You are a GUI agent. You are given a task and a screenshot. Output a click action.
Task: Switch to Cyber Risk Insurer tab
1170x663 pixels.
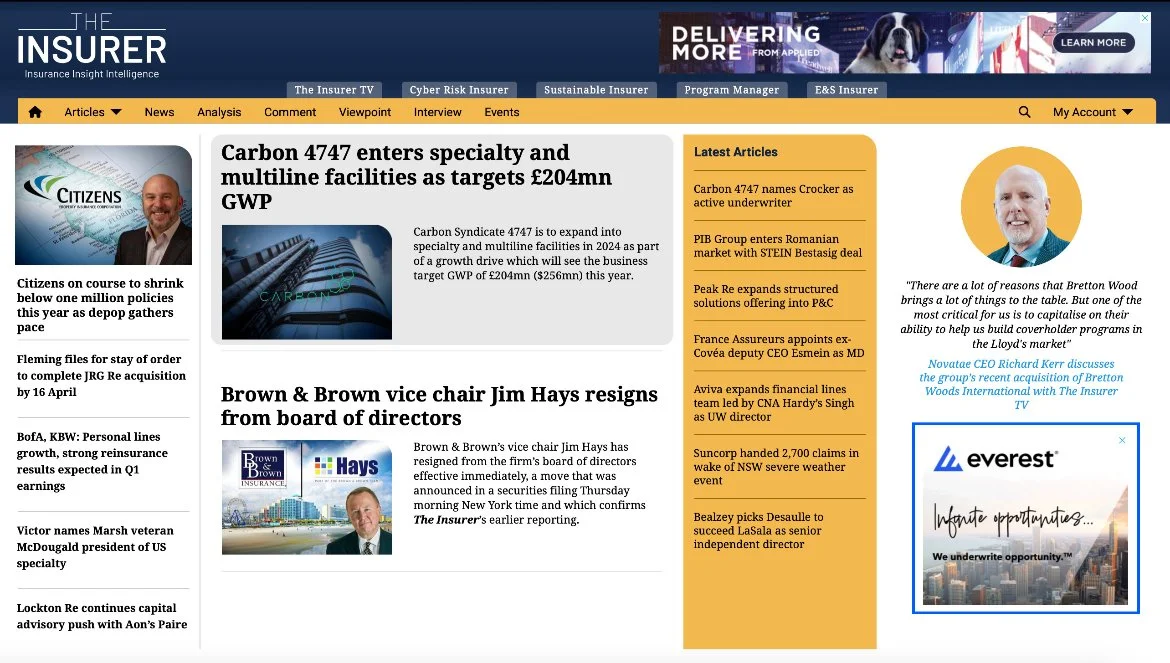(x=459, y=90)
